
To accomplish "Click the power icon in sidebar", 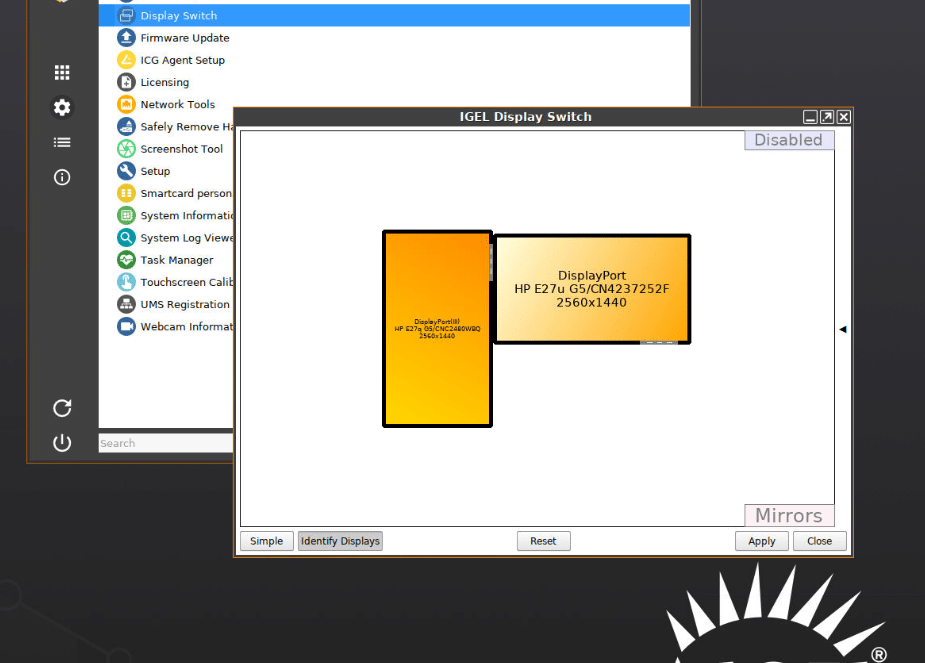I will tap(62, 443).
